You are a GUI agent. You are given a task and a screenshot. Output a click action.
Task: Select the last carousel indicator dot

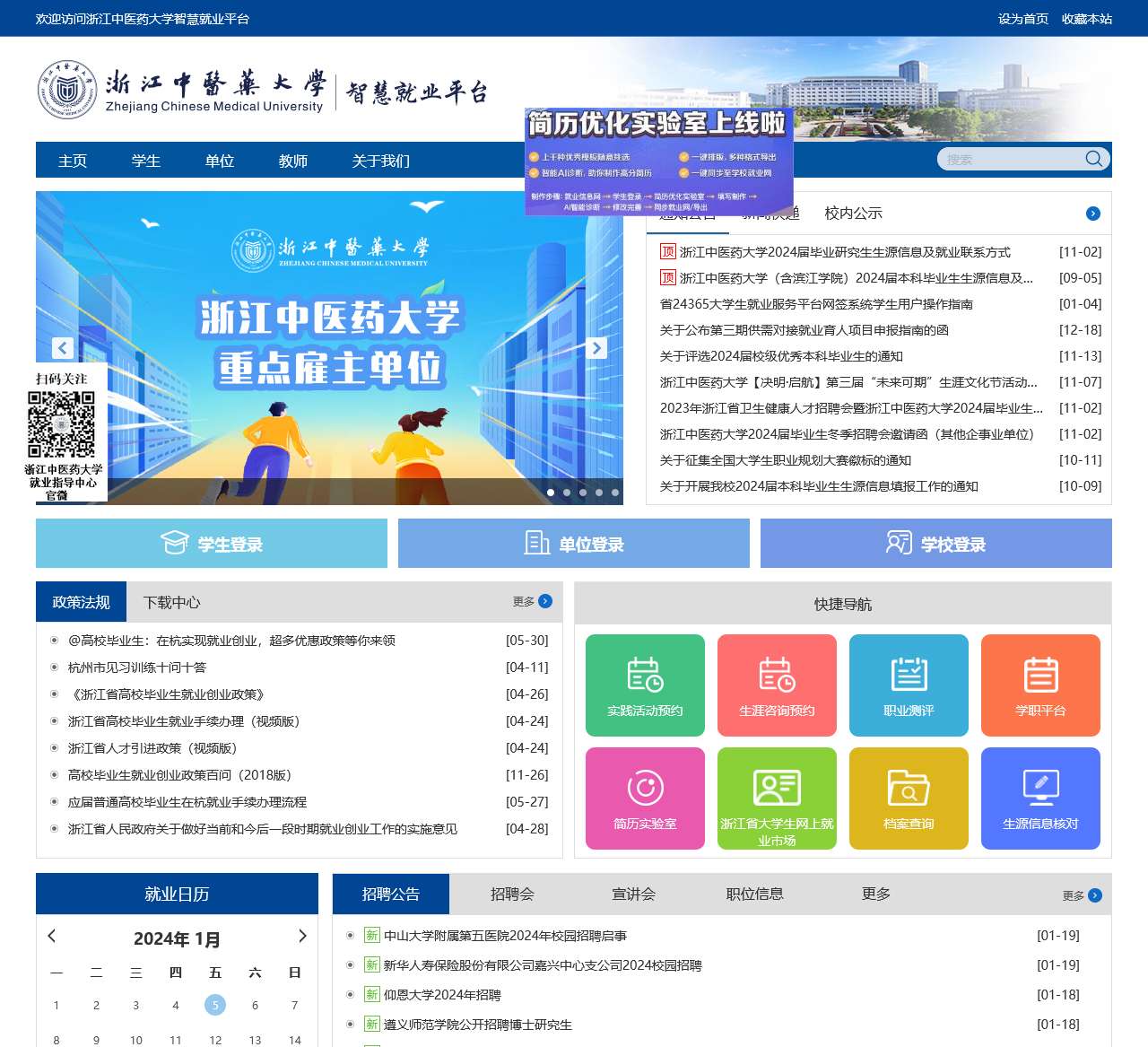click(x=615, y=492)
